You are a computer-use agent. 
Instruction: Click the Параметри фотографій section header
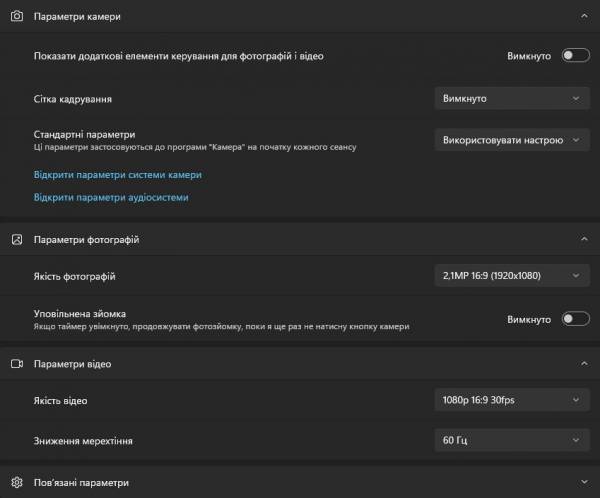coord(300,240)
